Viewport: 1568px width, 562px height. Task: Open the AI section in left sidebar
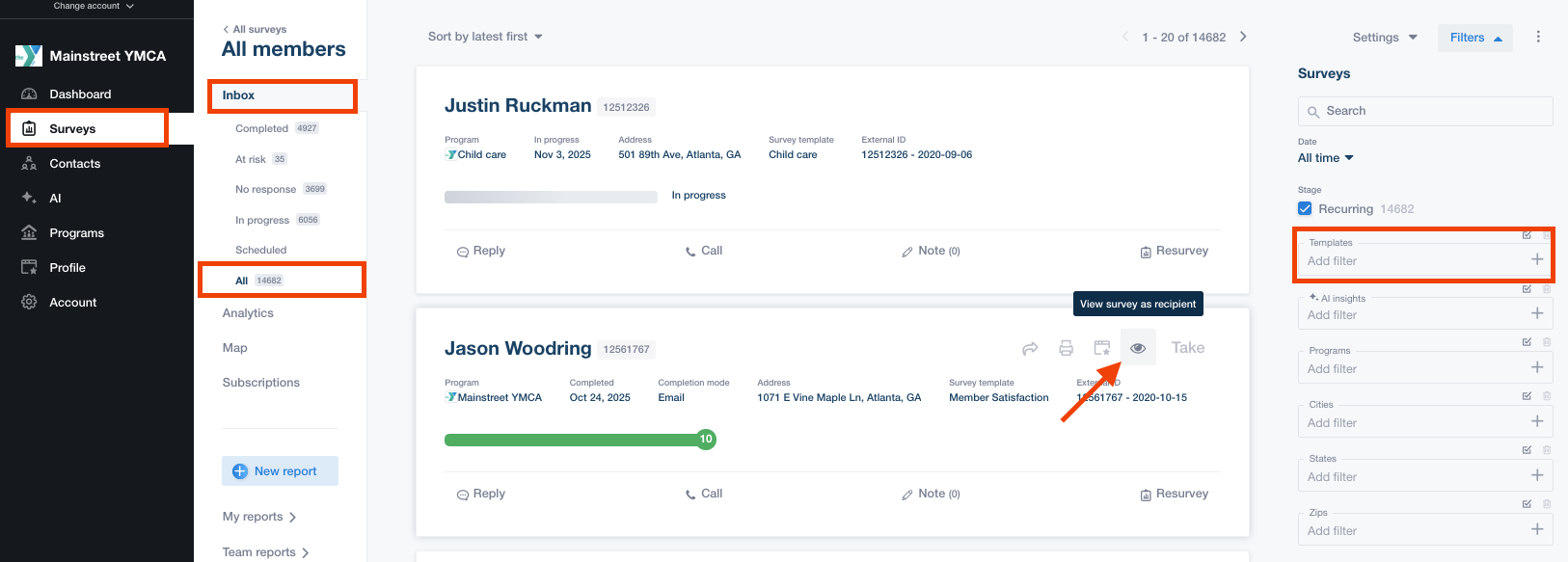click(55, 199)
